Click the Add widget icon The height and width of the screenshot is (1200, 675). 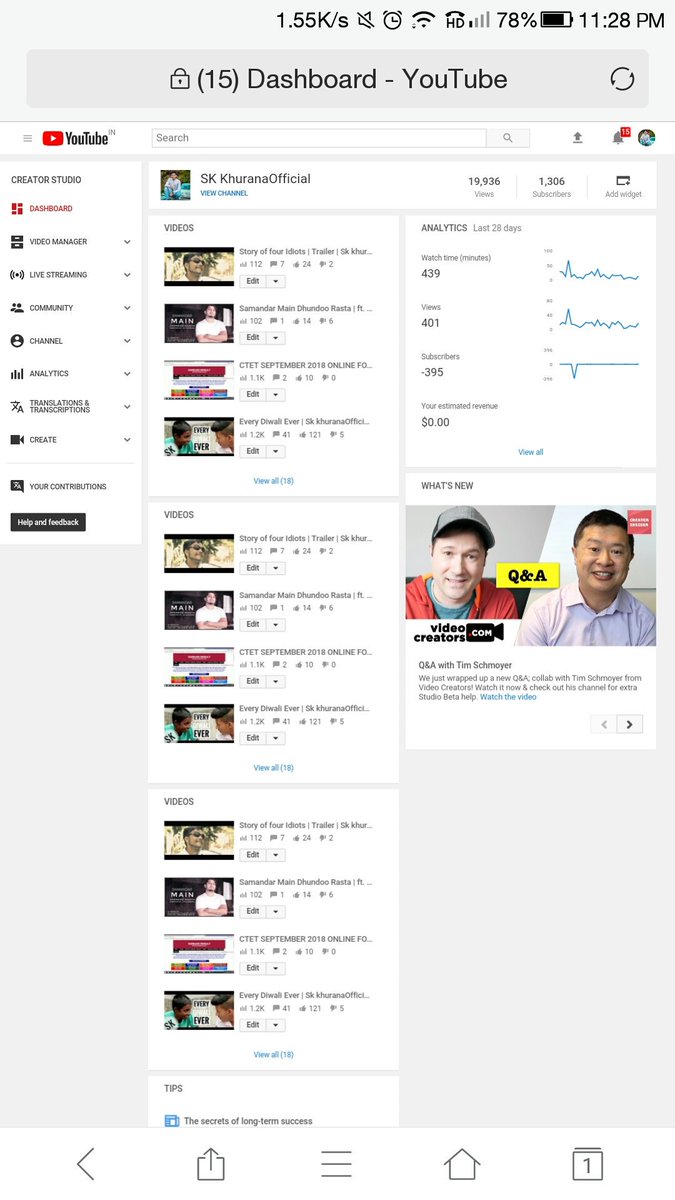click(623, 181)
